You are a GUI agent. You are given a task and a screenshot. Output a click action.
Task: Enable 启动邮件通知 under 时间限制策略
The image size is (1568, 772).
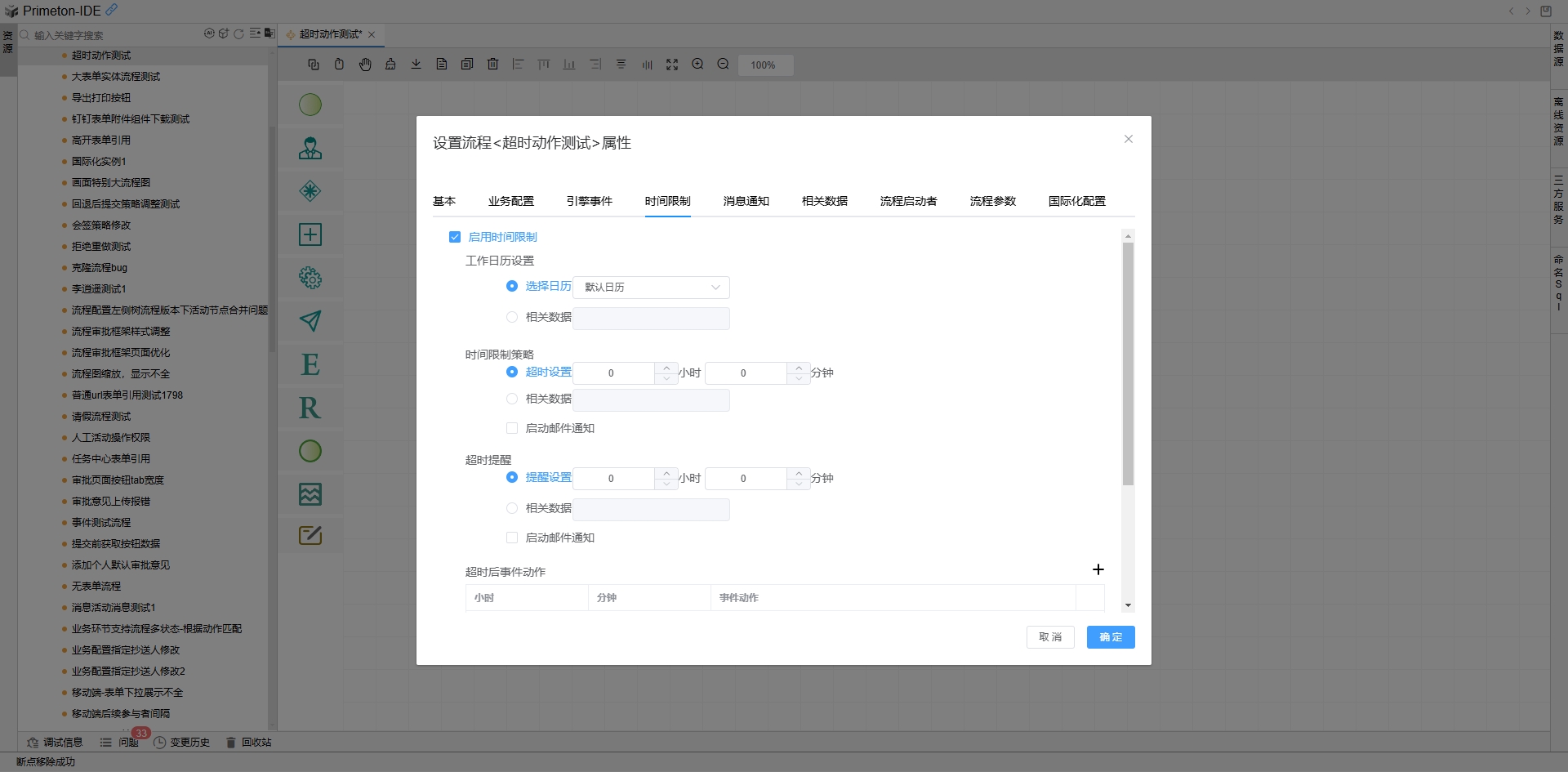point(512,428)
